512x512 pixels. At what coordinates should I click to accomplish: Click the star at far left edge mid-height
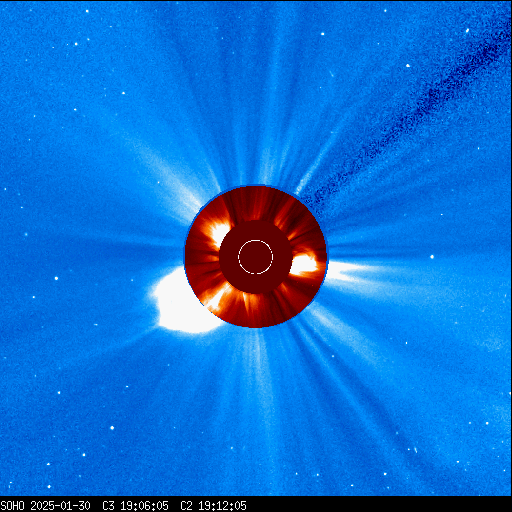tap(25, 234)
